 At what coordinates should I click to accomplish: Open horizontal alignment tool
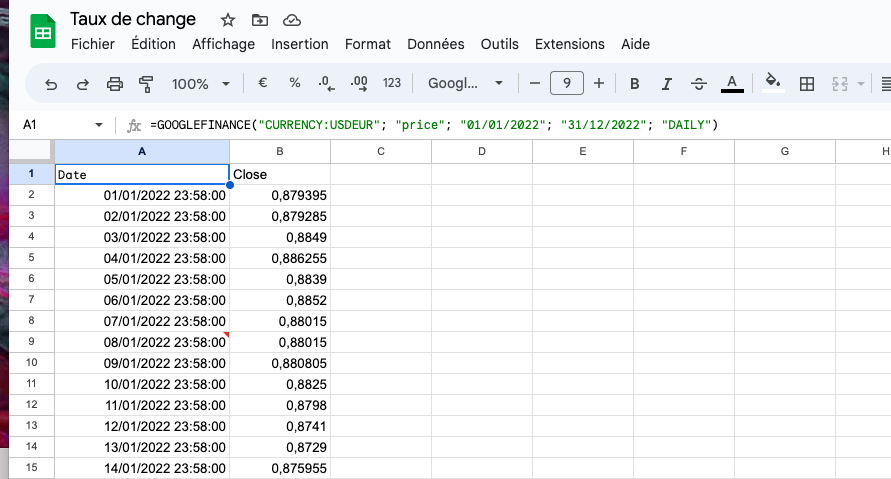coord(885,84)
